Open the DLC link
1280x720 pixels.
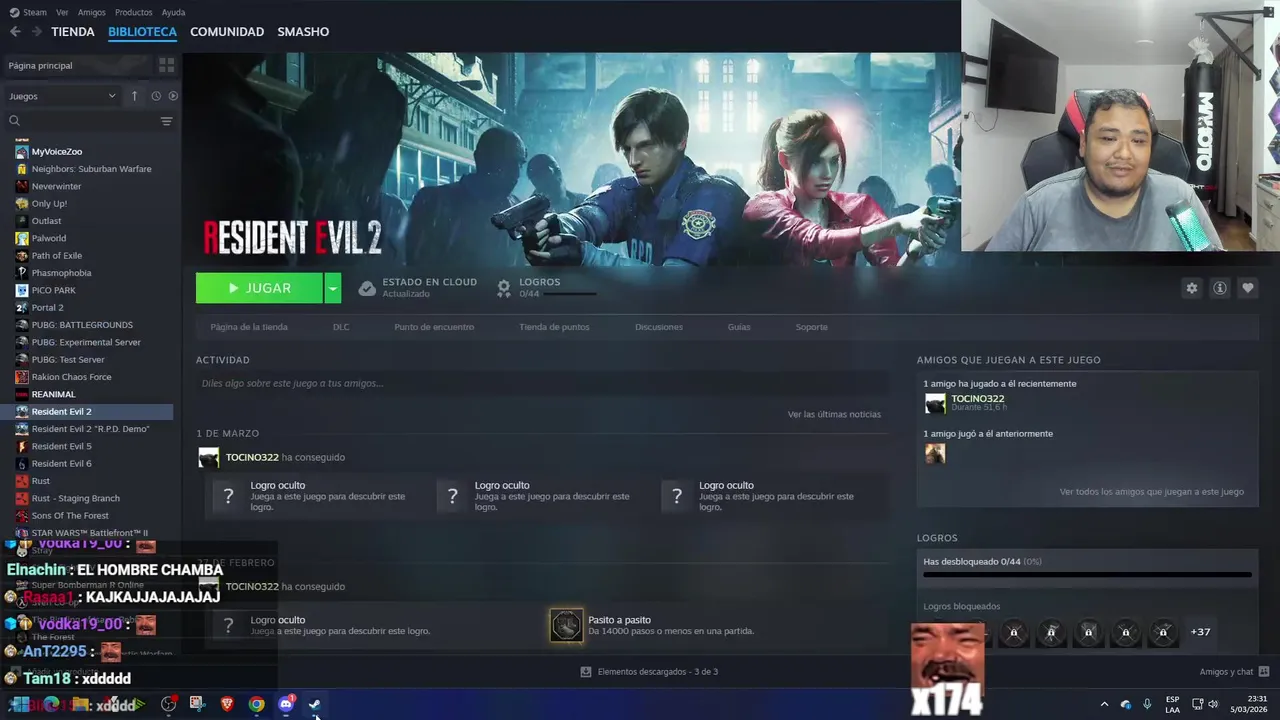341,327
